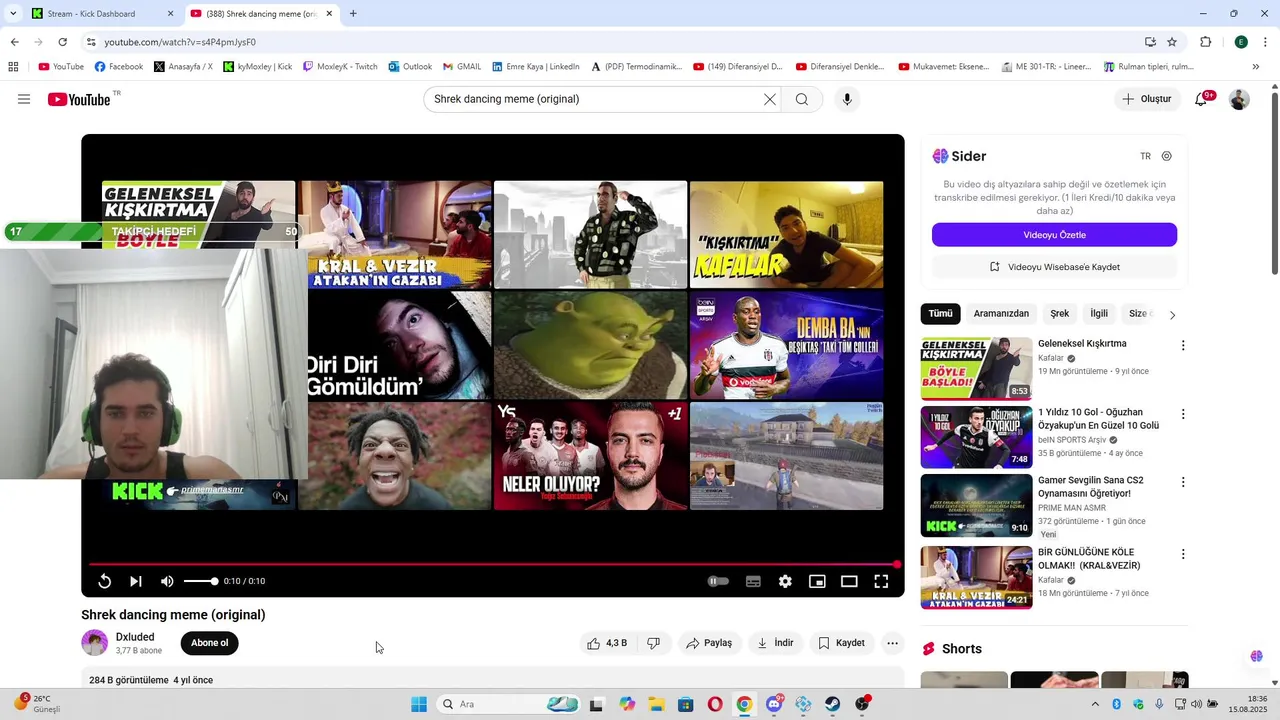
Task: Click the Videoyu Özetle button in Sider
Action: [x=1054, y=235]
